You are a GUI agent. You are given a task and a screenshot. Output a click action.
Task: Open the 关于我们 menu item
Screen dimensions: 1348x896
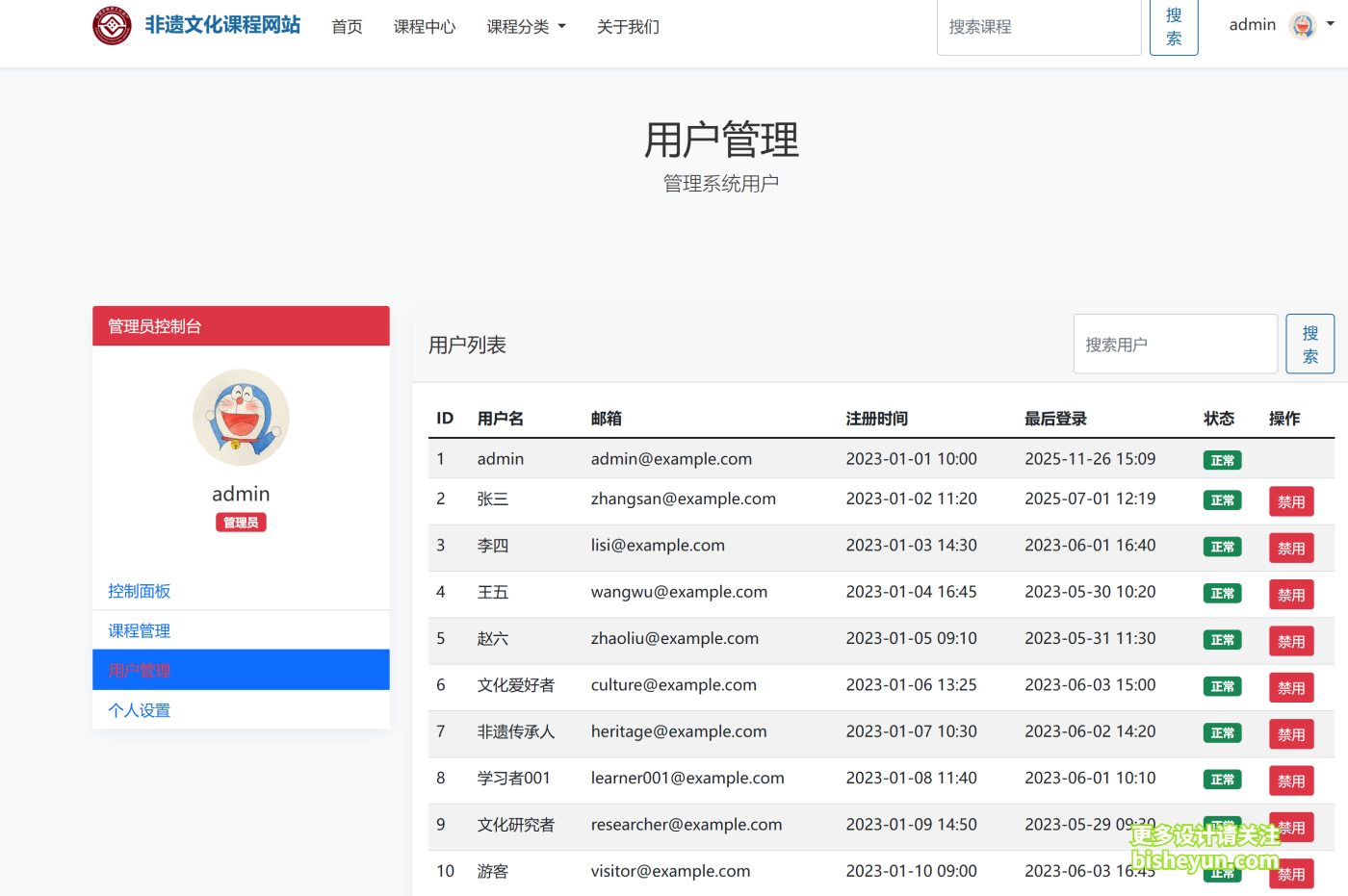click(628, 27)
